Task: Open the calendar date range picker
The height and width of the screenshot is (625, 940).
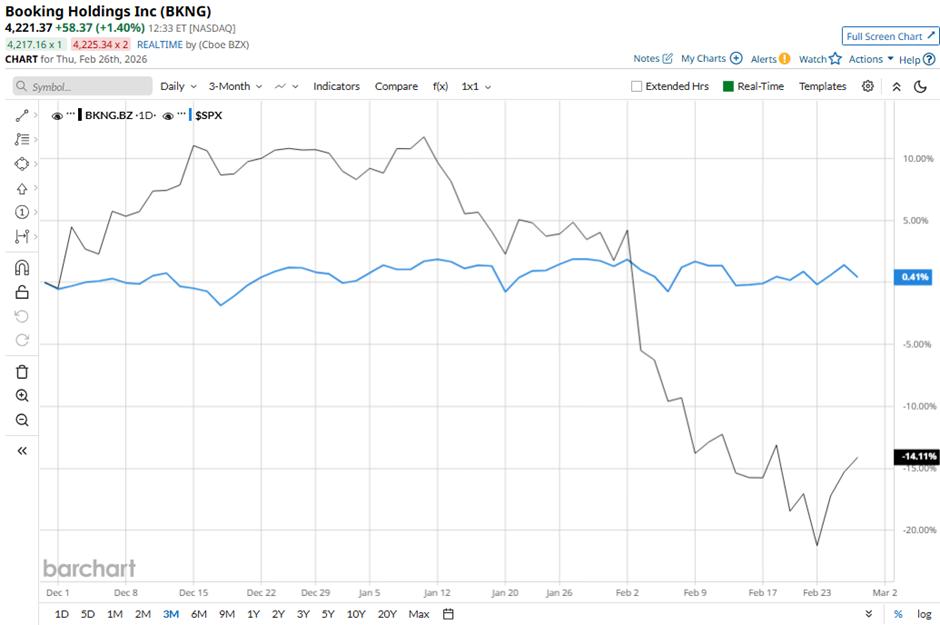Action: [x=448, y=614]
